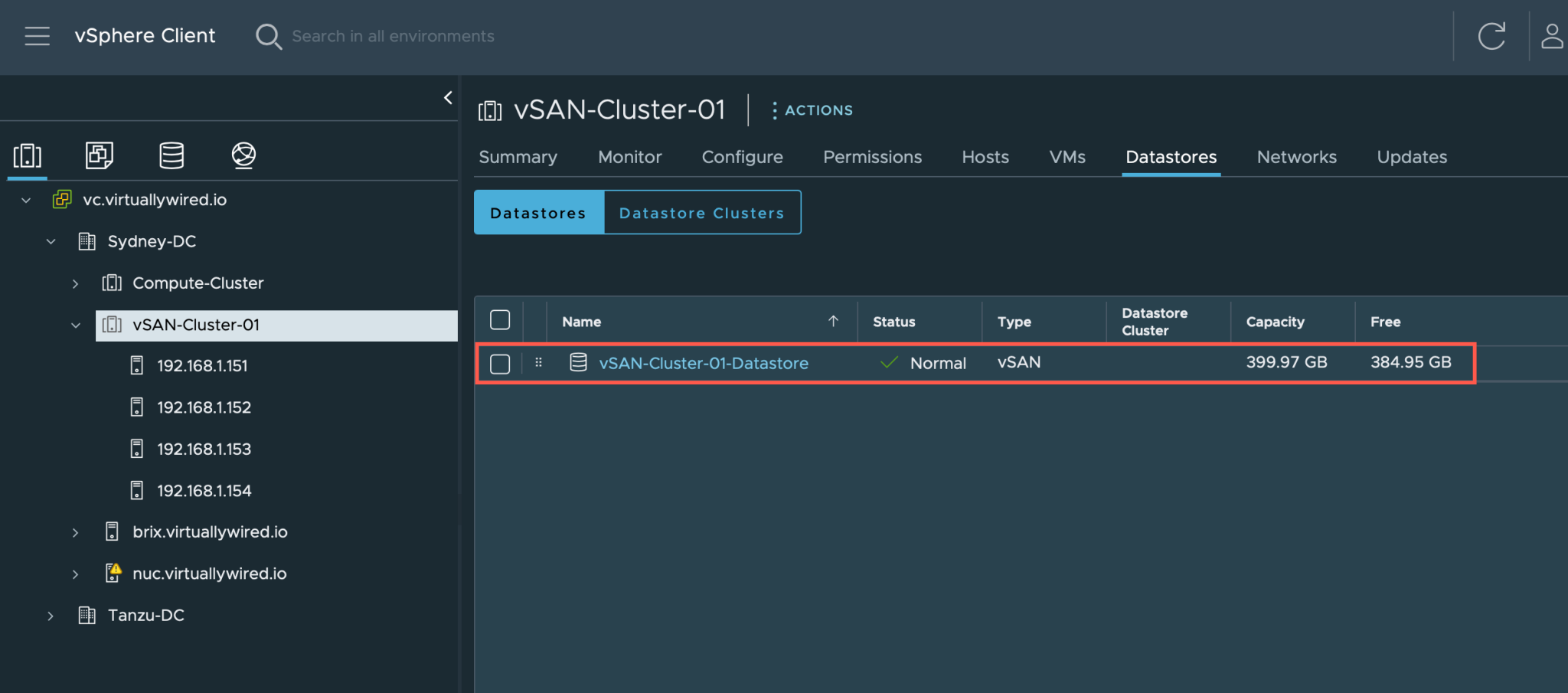Viewport: 1568px width, 693px height.
Task: Collapse the Sydney-DC tree node
Action: (x=51, y=241)
